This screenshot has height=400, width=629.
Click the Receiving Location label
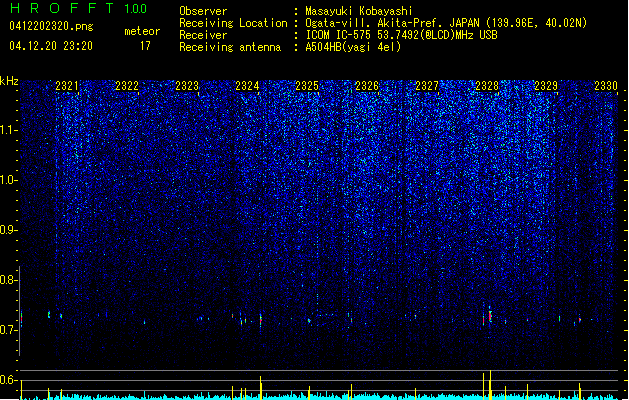tap(233, 23)
